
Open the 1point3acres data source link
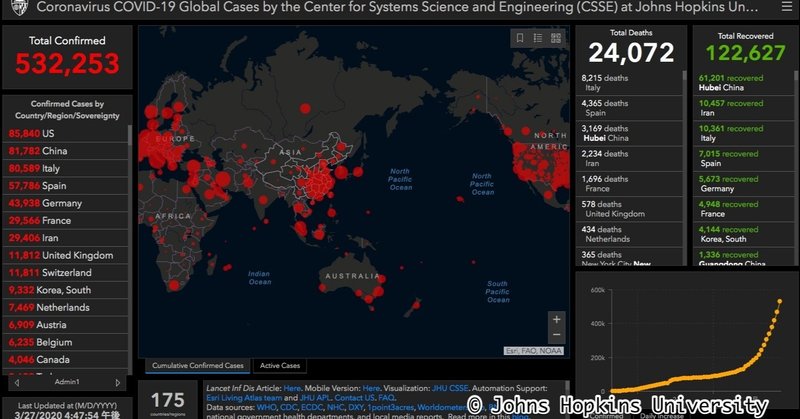[x=390, y=407]
